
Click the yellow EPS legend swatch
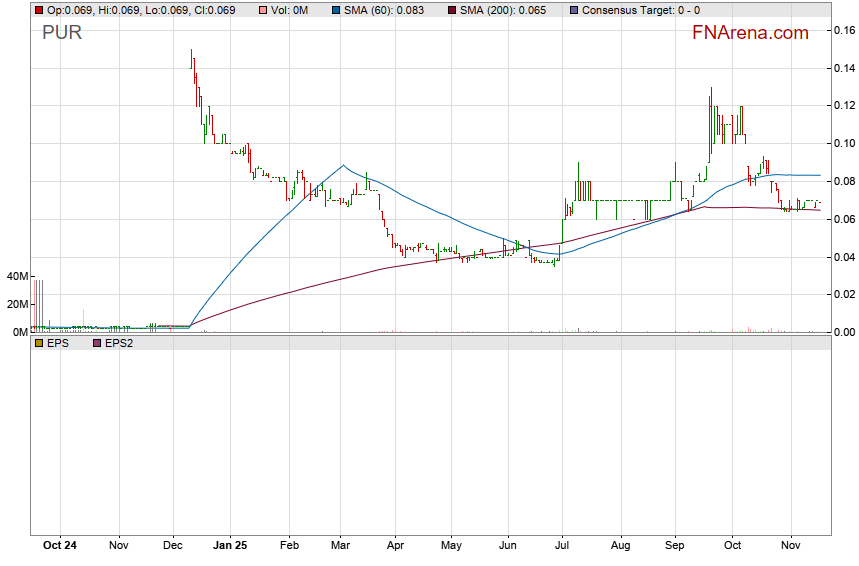coord(39,343)
